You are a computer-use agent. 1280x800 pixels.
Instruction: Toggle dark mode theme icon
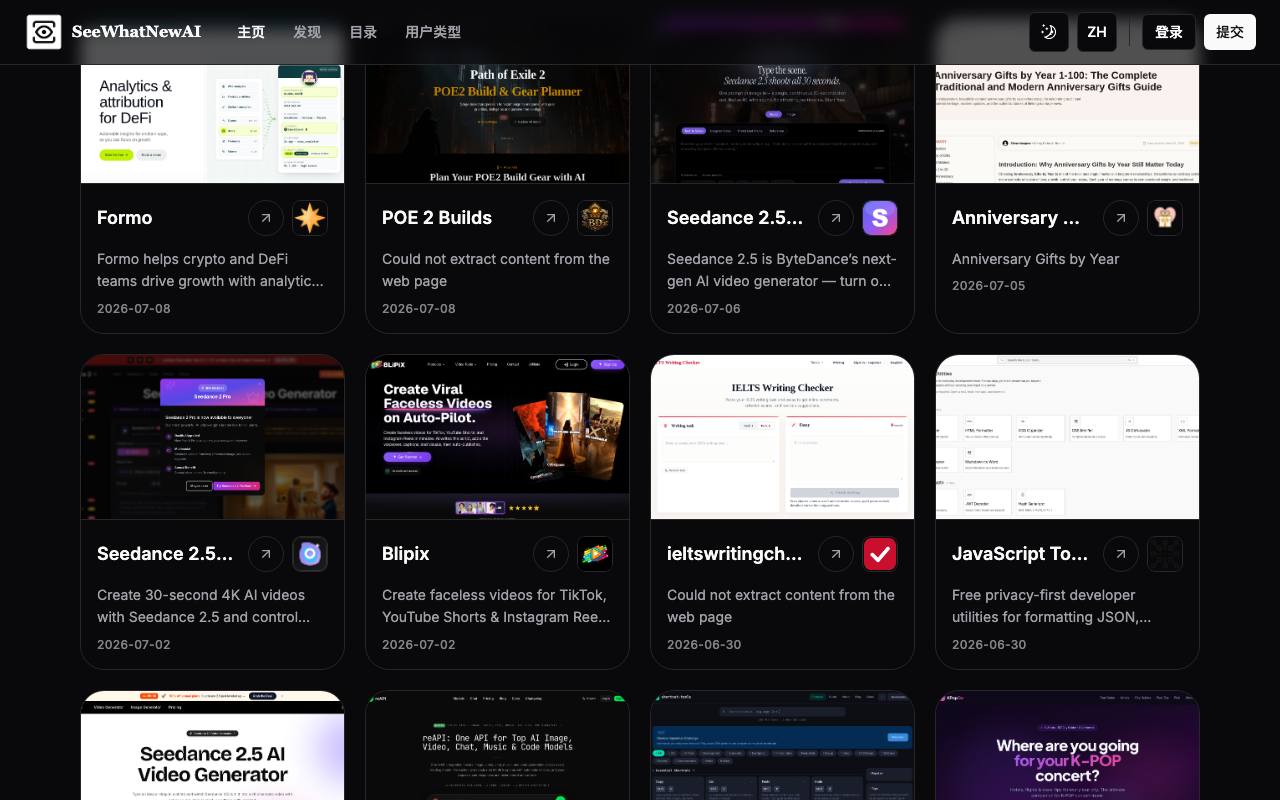coord(1049,32)
